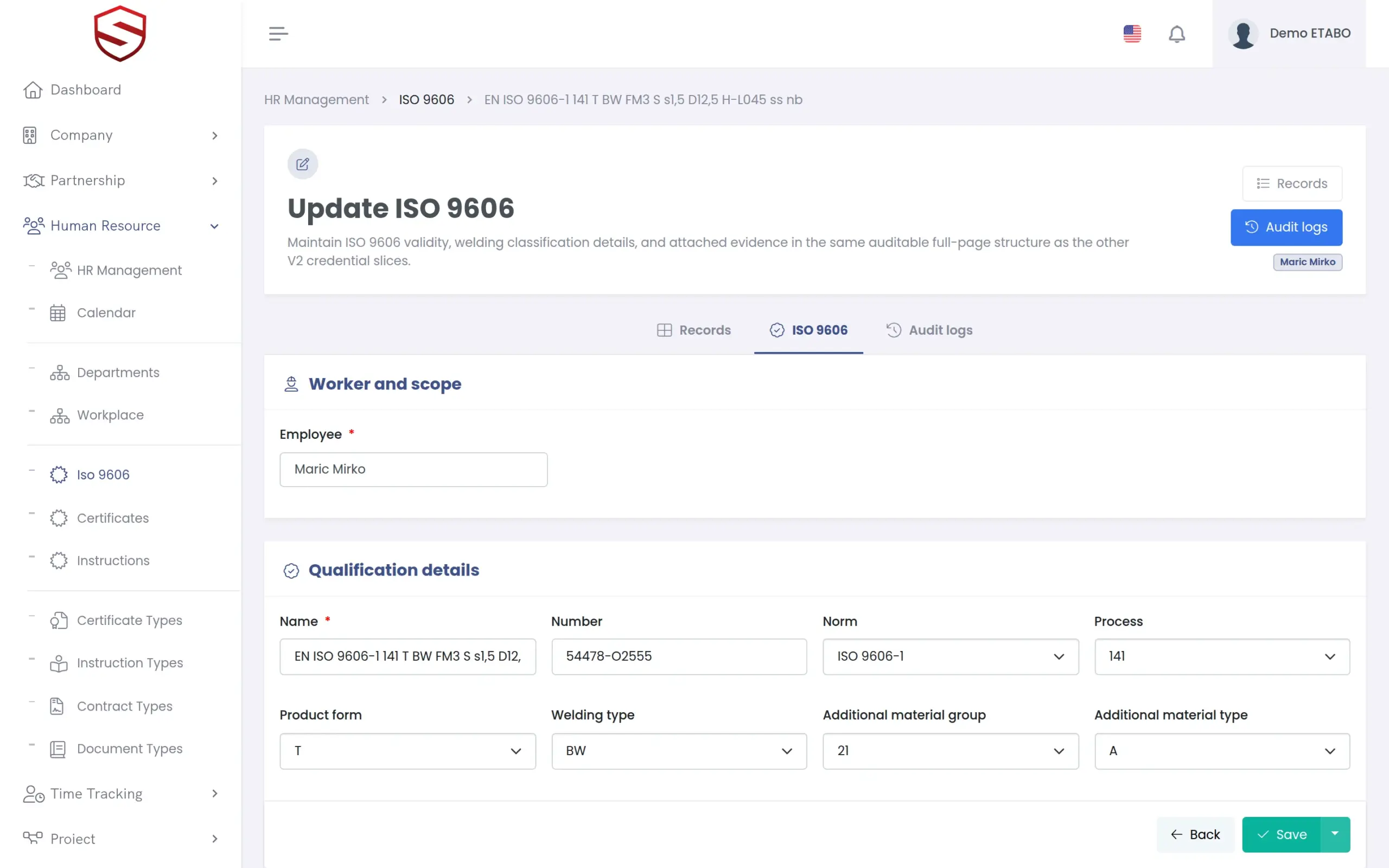Expand the Partnership sidebar menu
Viewport: 1389px width, 868px height.
(x=120, y=180)
